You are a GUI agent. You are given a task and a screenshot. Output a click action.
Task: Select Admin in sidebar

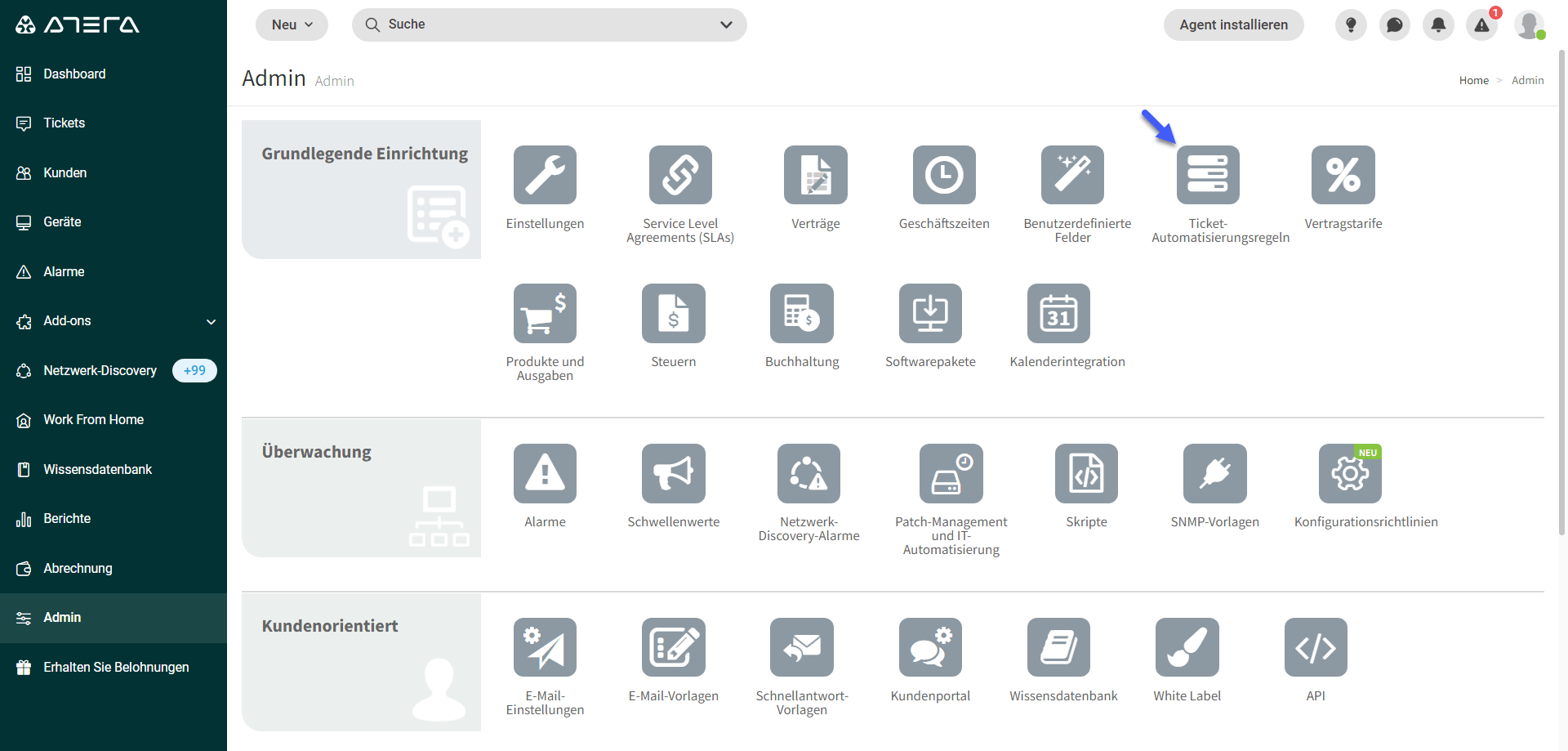tap(114, 618)
